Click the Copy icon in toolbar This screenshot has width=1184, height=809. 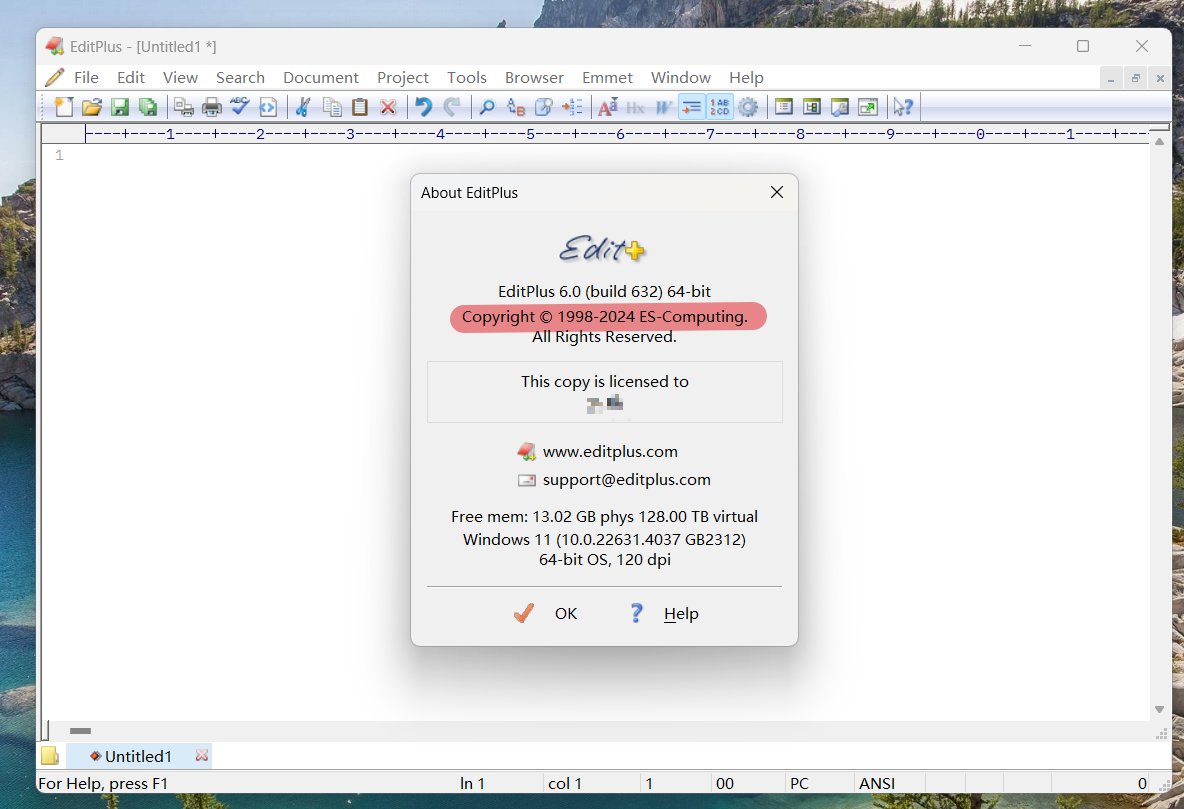click(x=332, y=107)
